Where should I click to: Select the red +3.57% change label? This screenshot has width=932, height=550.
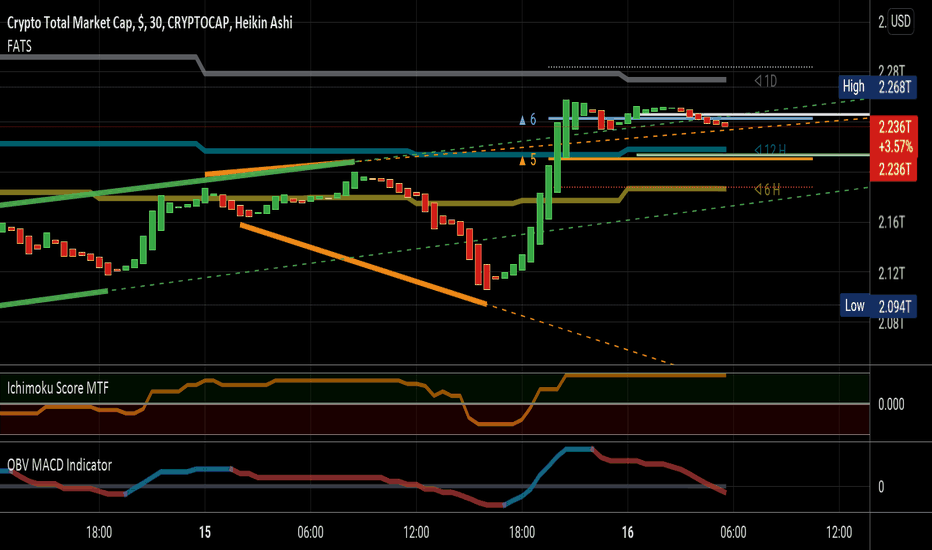tap(895, 146)
